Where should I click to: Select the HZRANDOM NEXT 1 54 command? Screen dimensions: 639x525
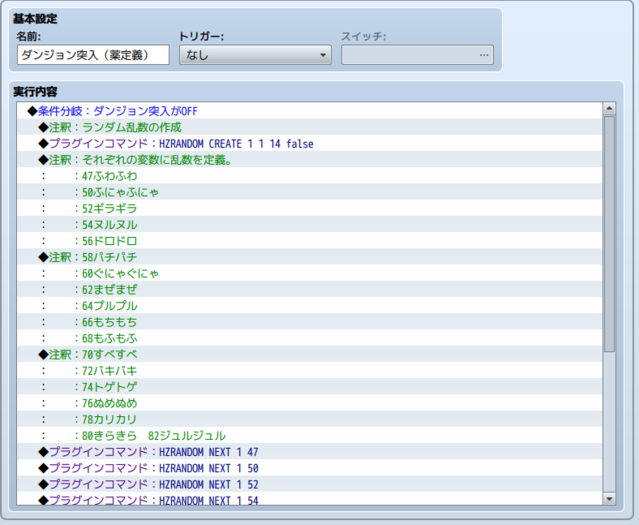pyautogui.click(x=309, y=499)
